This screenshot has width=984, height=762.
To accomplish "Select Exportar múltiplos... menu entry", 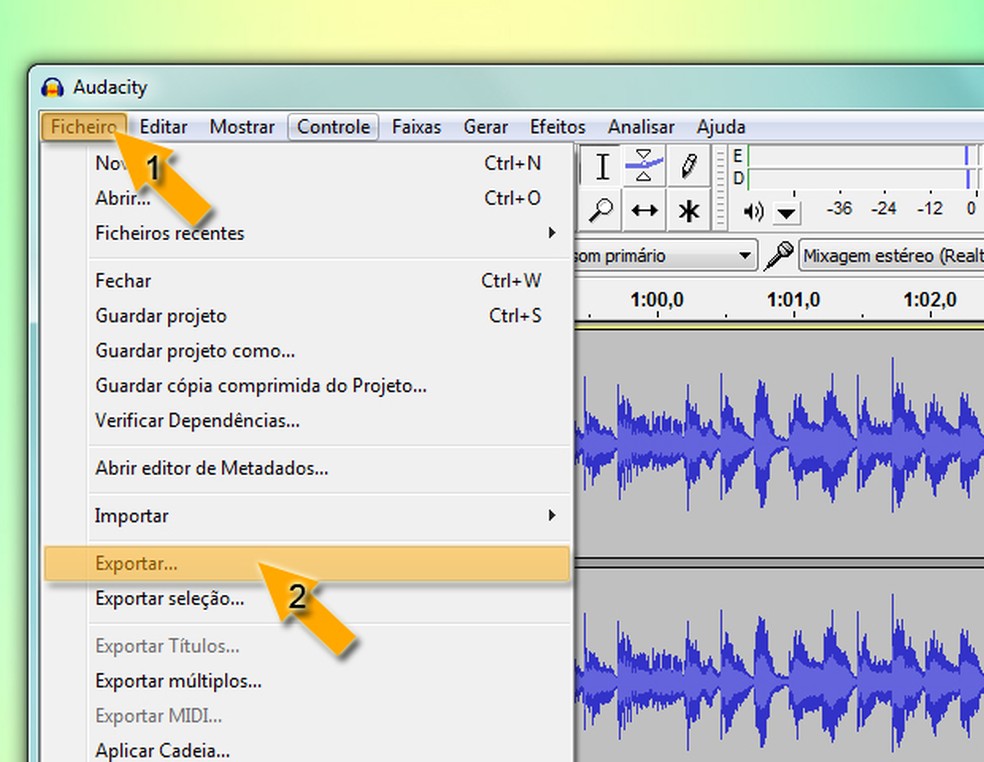I will [178, 681].
